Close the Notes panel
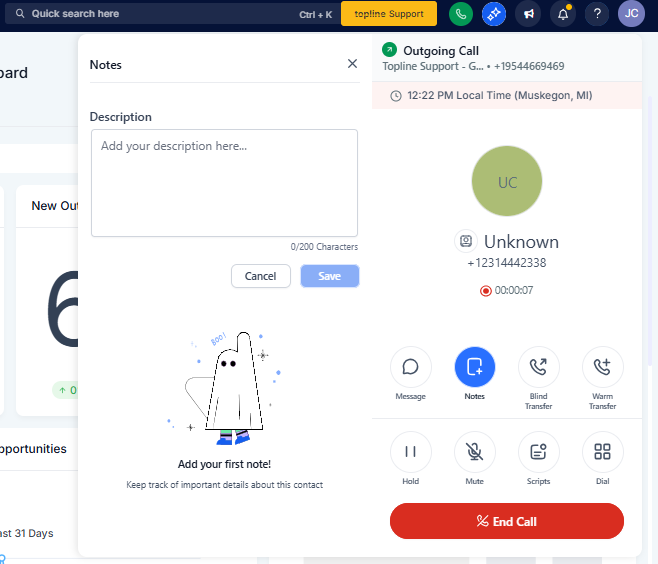Viewport: 658px width, 564px height. point(352,64)
